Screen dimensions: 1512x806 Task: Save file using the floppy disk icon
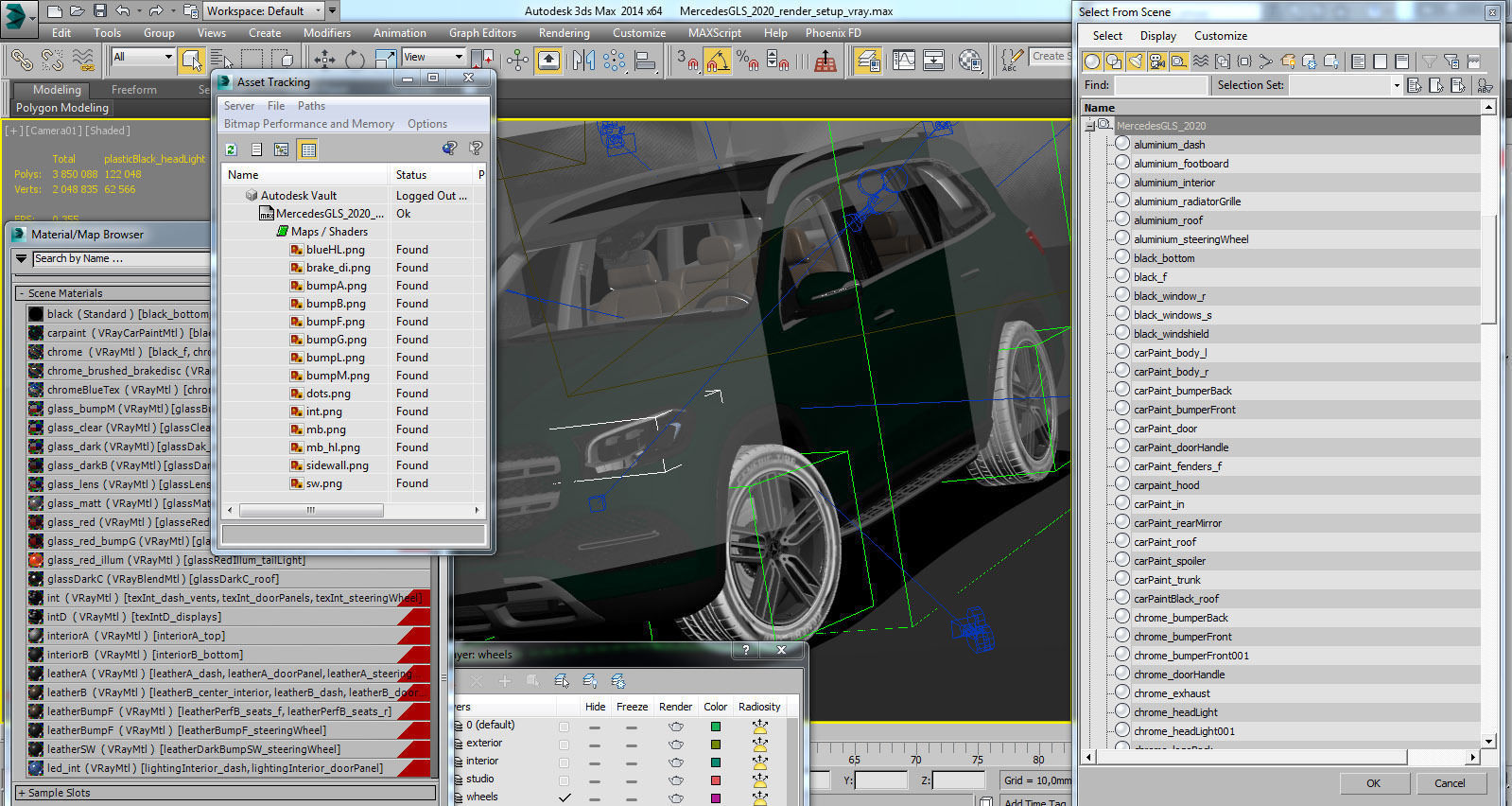coord(99,11)
